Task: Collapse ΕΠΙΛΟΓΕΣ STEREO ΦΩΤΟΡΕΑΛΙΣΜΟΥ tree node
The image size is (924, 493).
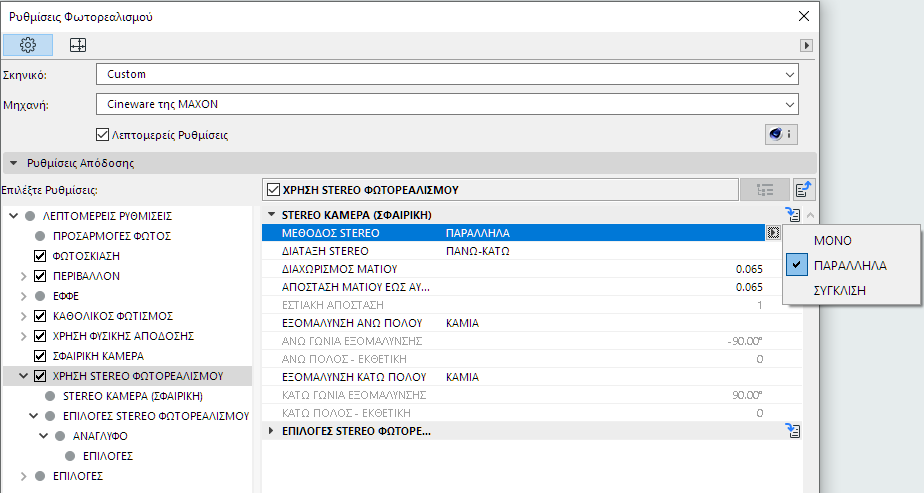Action: [x=34, y=416]
